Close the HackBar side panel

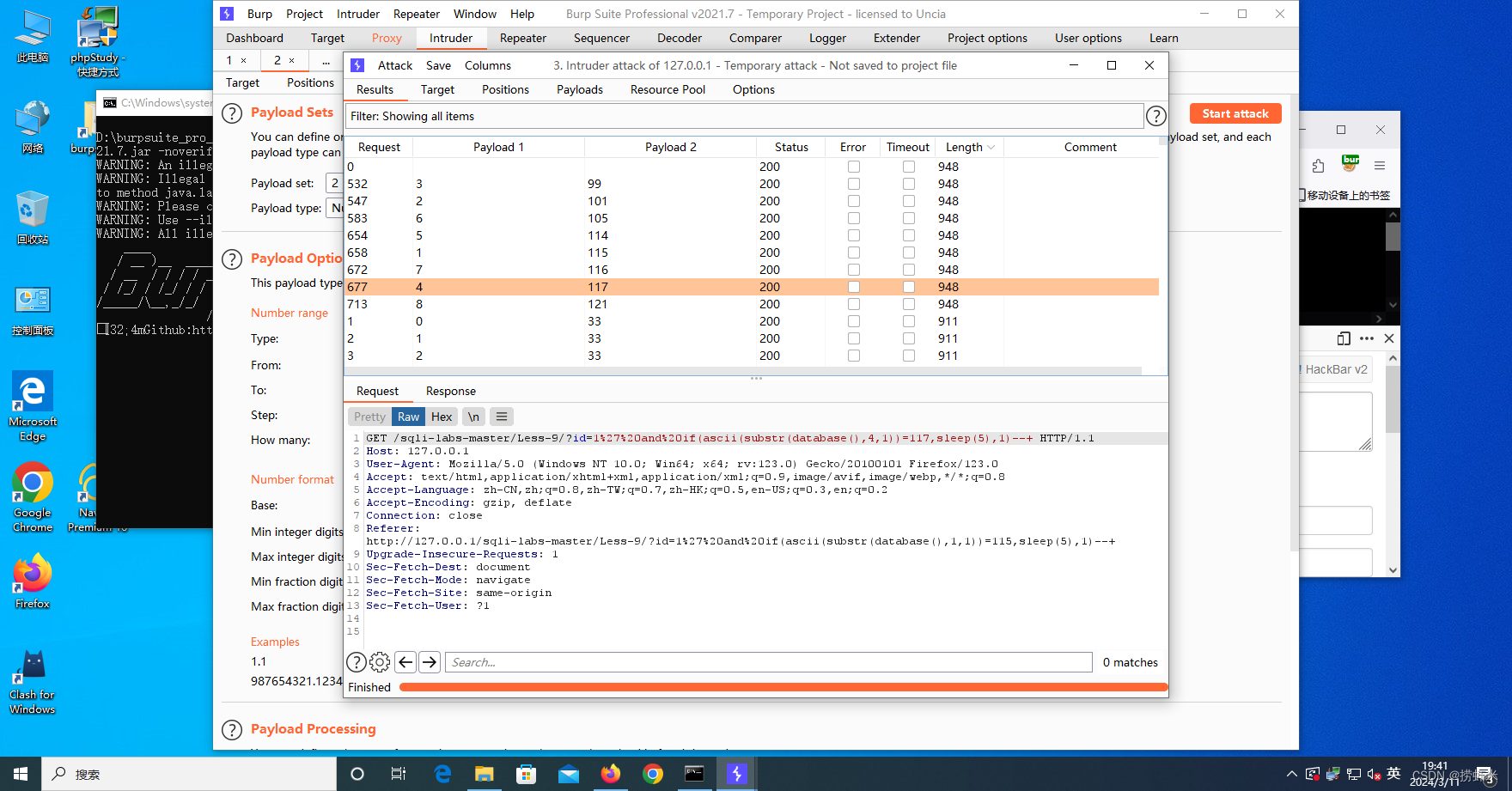coord(1389,338)
